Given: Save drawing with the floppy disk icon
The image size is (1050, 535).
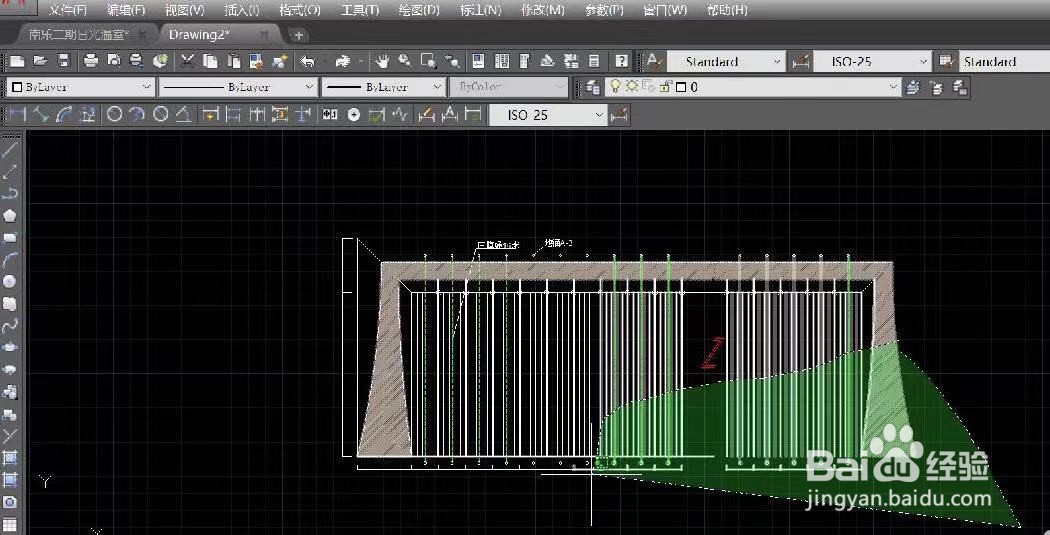Looking at the screenshot, I should point(64,62).
